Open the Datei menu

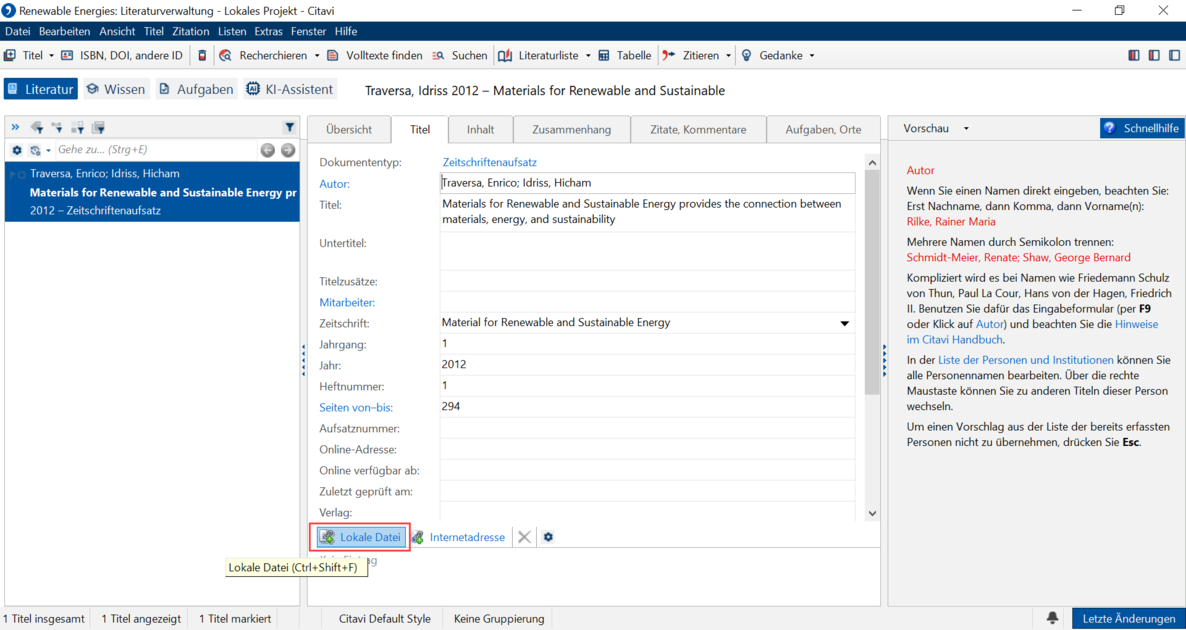click(17, 31)
